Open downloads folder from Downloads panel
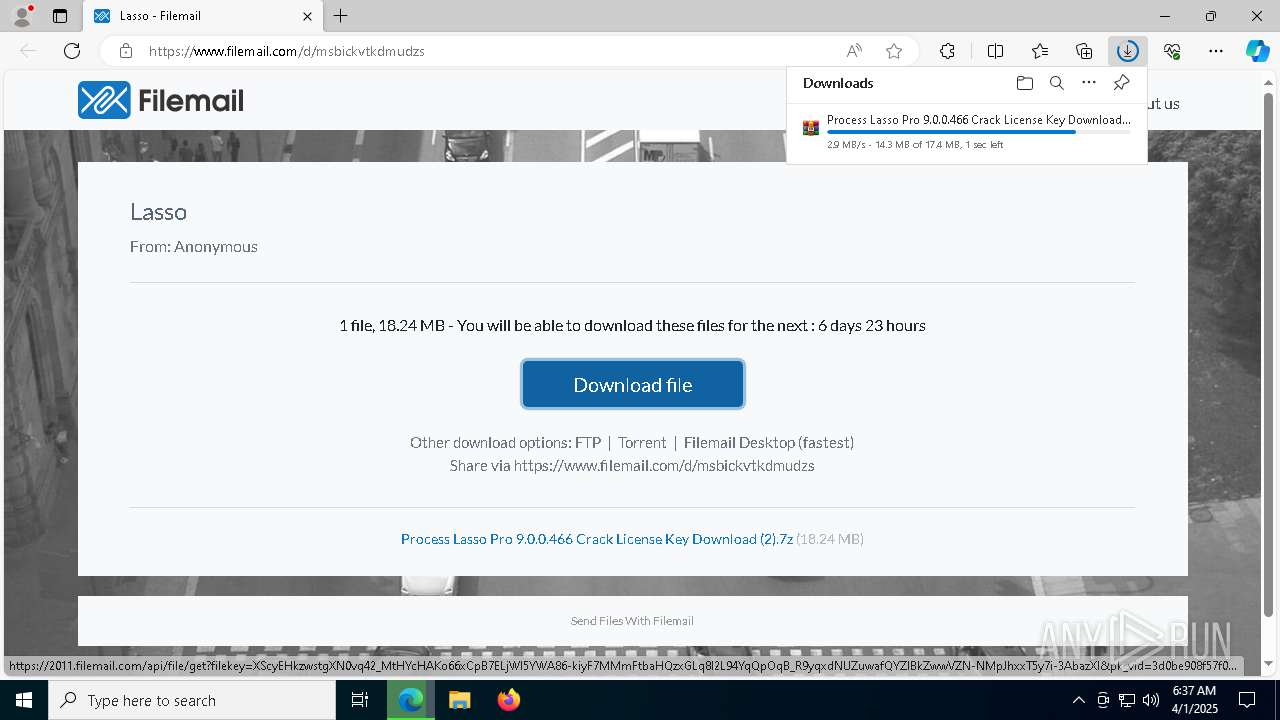The width and height of the screenshot is (1280, 720). [x=1024, y=83]
